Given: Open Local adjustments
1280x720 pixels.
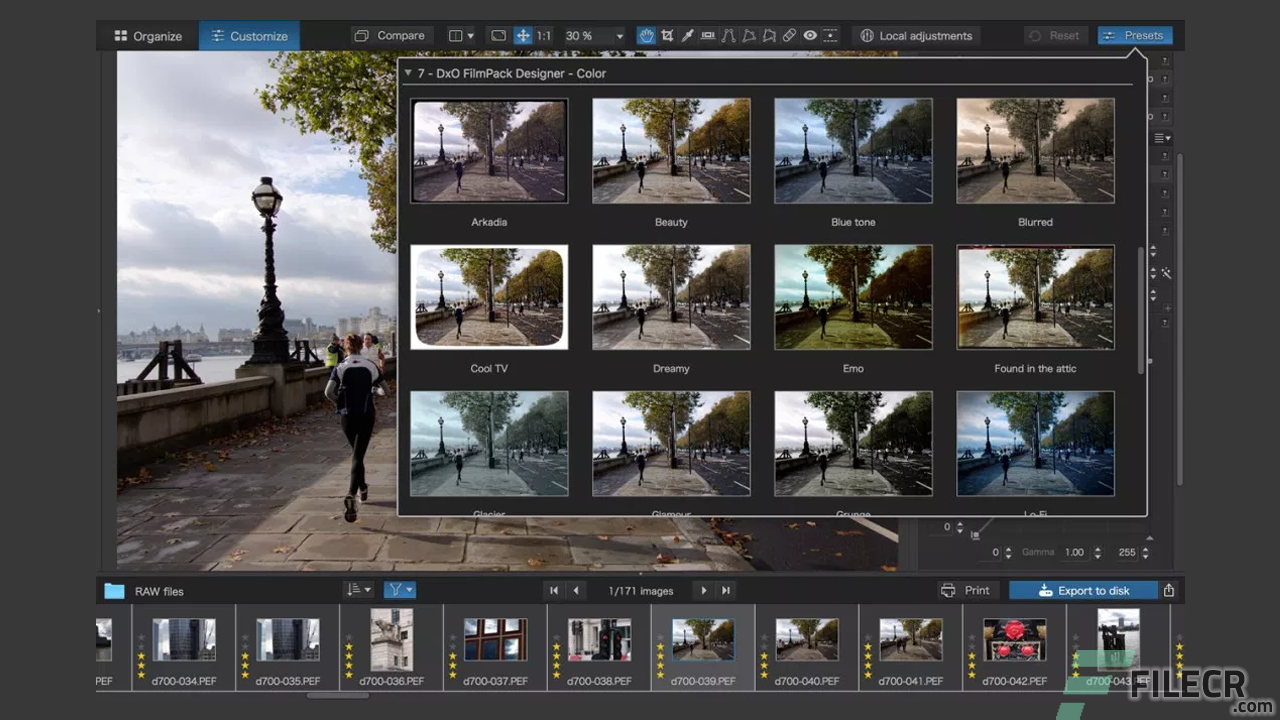Looking at the screenshot, I should 916,35.
